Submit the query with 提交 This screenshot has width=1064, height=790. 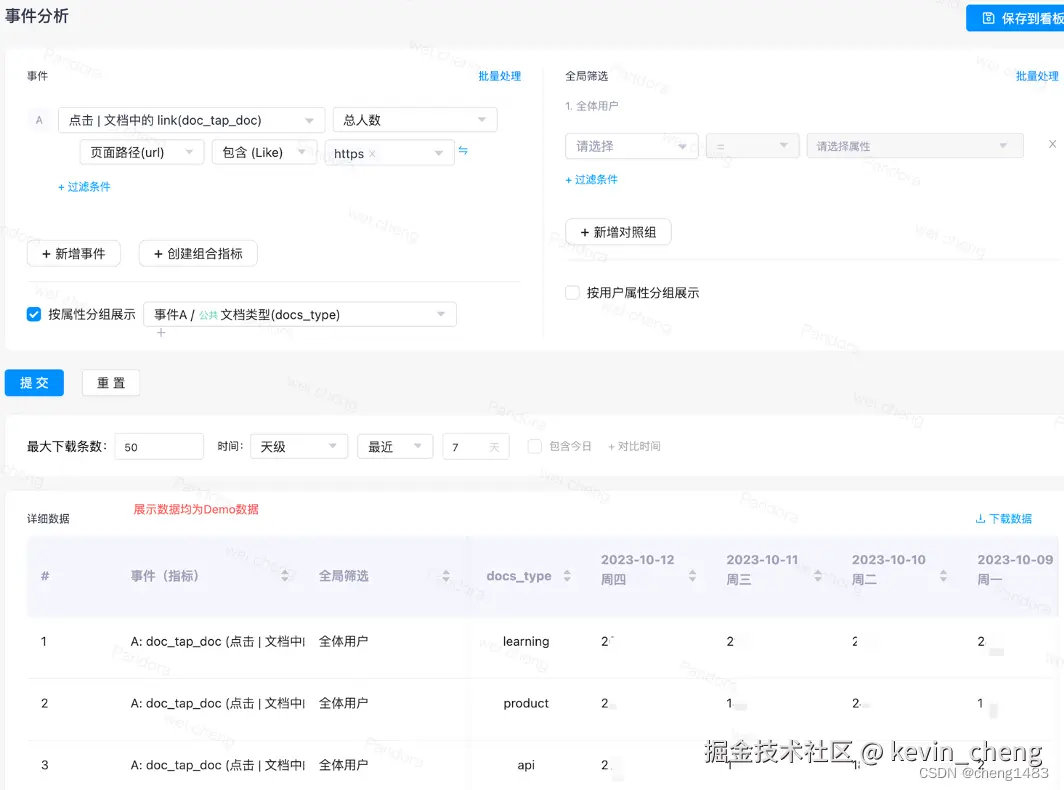35,383
